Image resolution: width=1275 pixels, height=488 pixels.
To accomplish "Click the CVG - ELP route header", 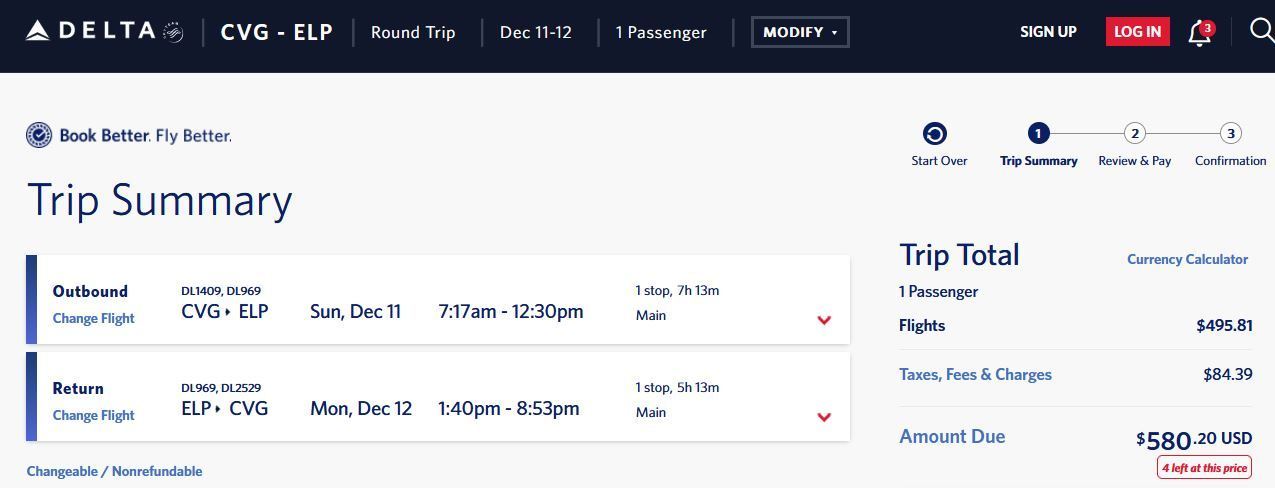I will coord(277,32).
